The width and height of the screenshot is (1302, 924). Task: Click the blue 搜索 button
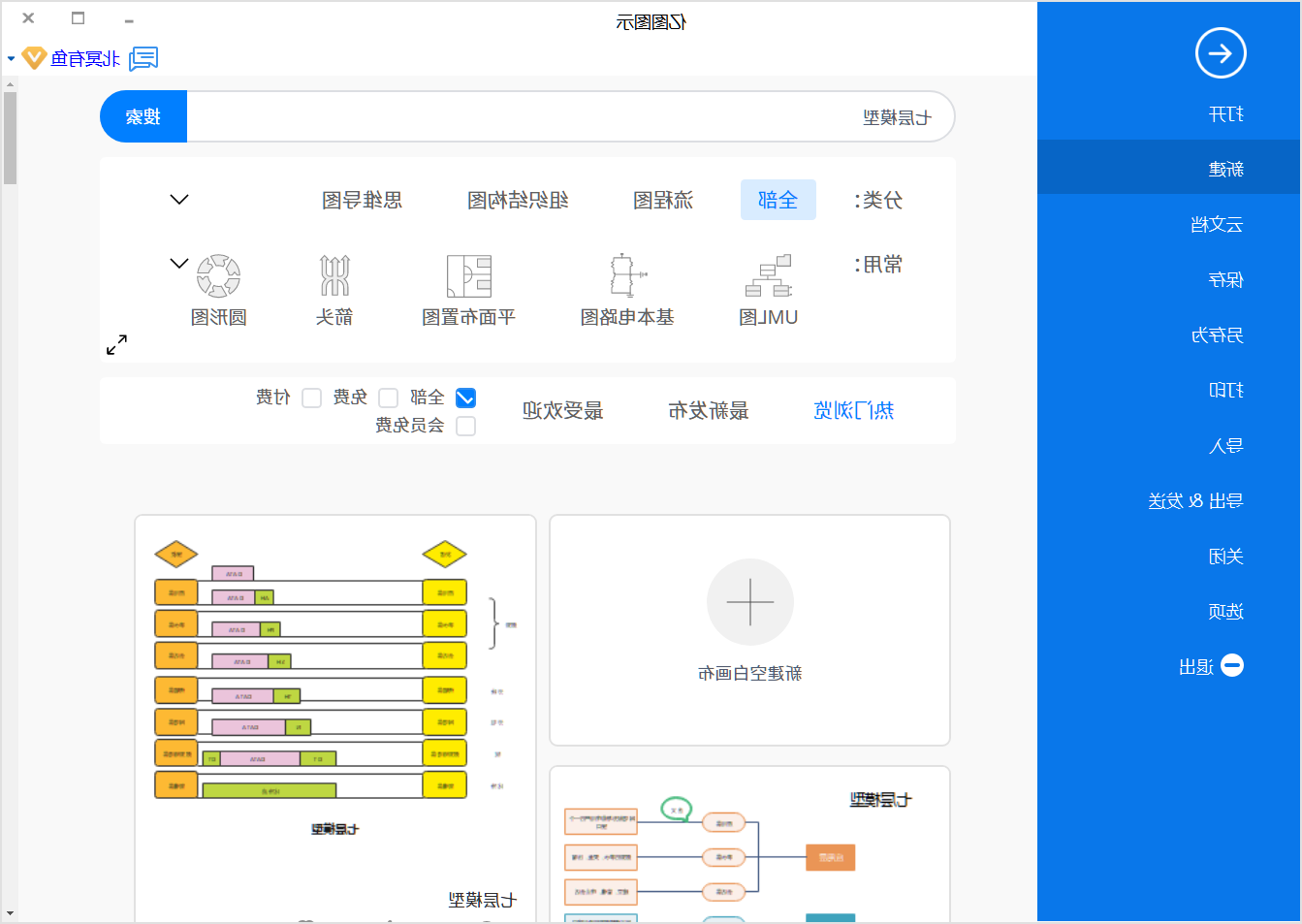tap(143, 116)
